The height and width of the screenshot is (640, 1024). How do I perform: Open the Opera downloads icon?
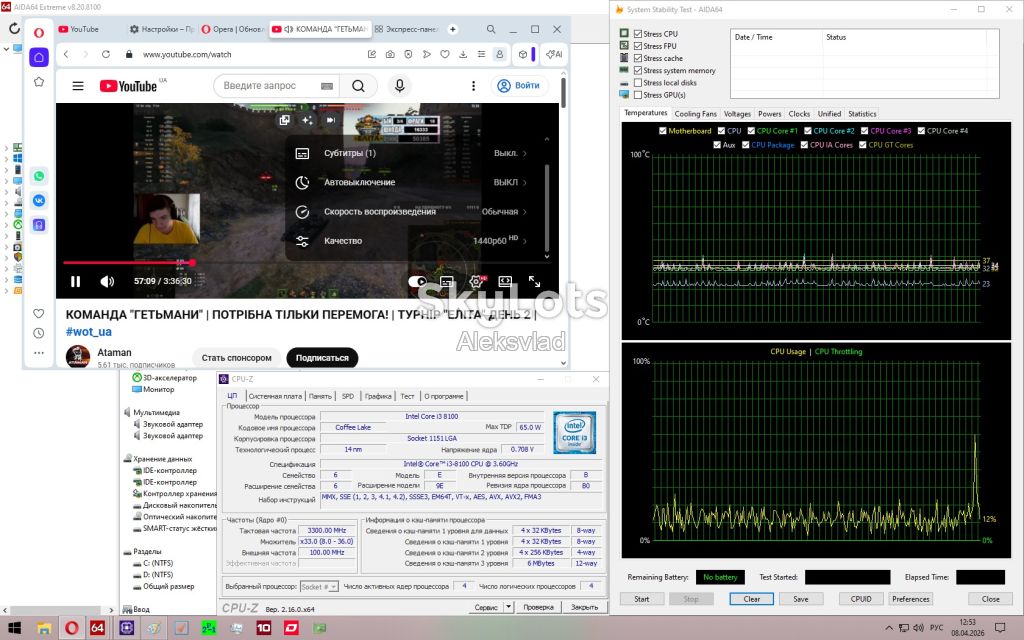pos(463,54)
